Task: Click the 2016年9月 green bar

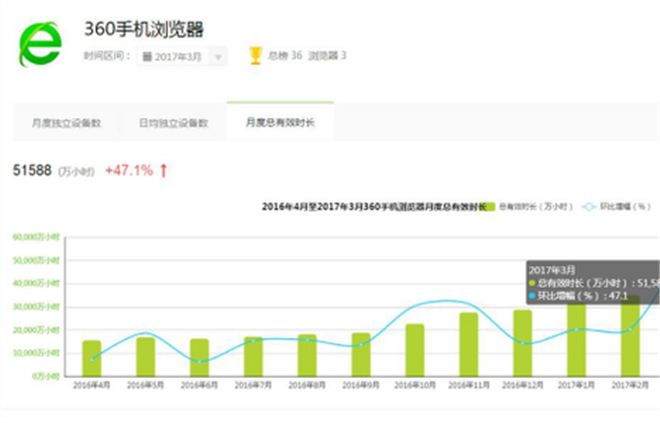Action: 361,354
